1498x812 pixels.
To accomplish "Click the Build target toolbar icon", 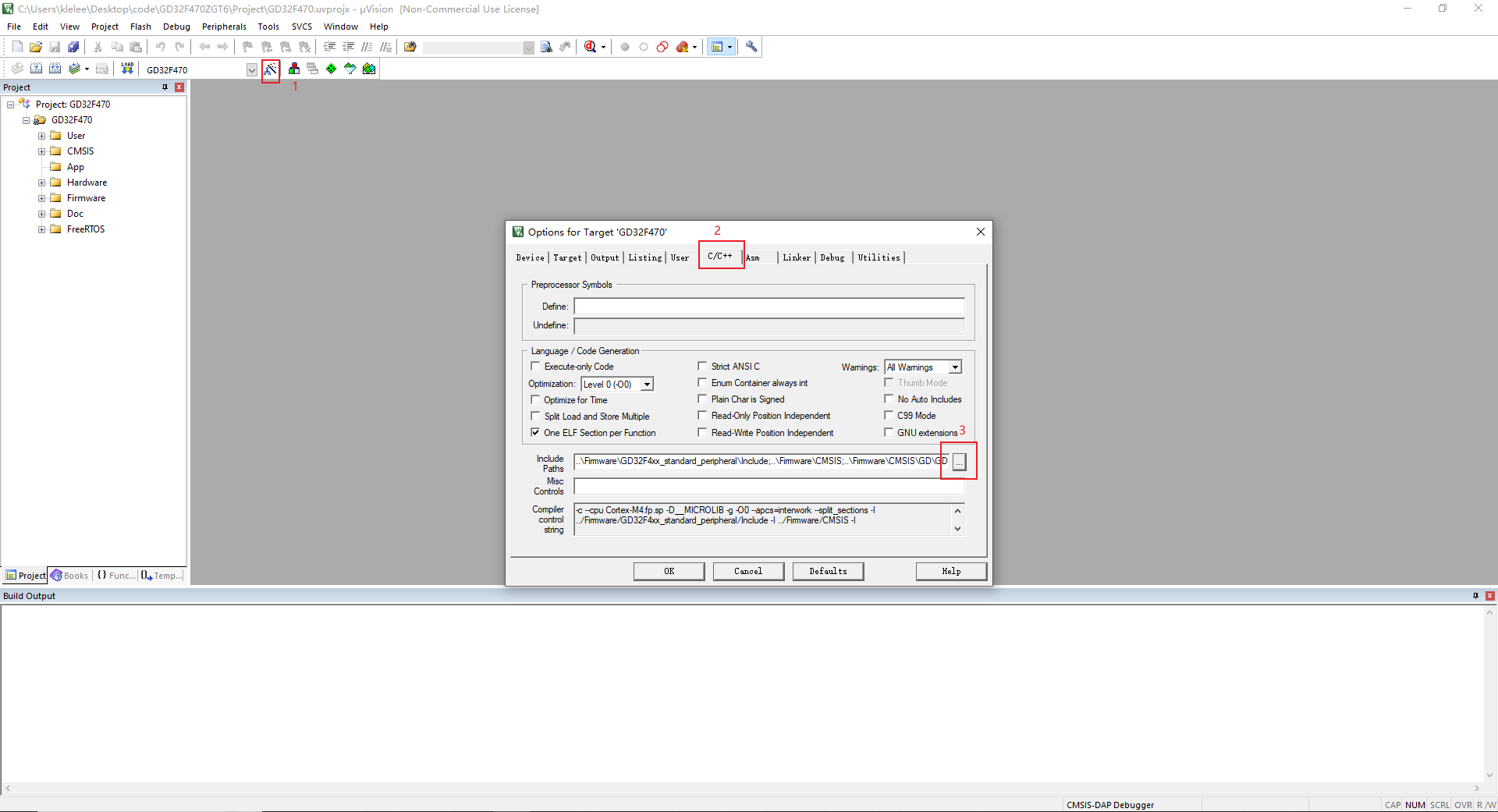I will tap(36, 69).
